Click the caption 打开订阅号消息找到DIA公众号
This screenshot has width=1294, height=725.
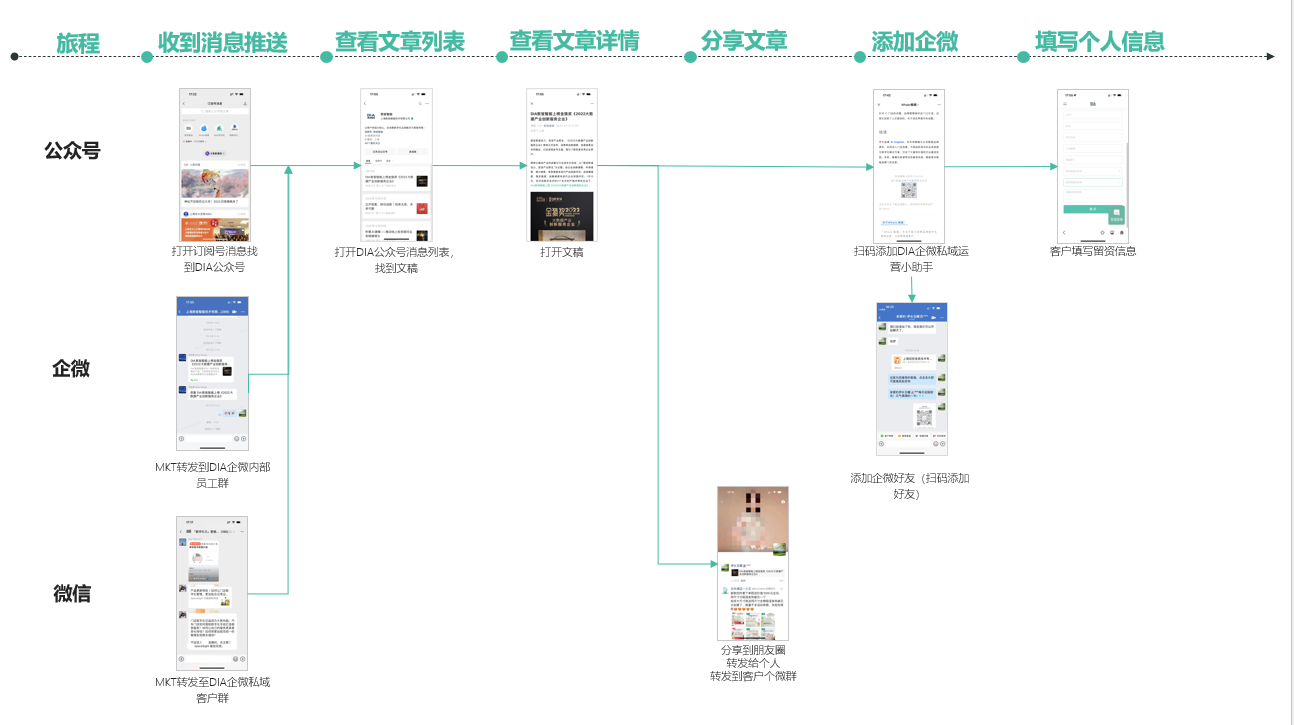(x=214, y=259)
